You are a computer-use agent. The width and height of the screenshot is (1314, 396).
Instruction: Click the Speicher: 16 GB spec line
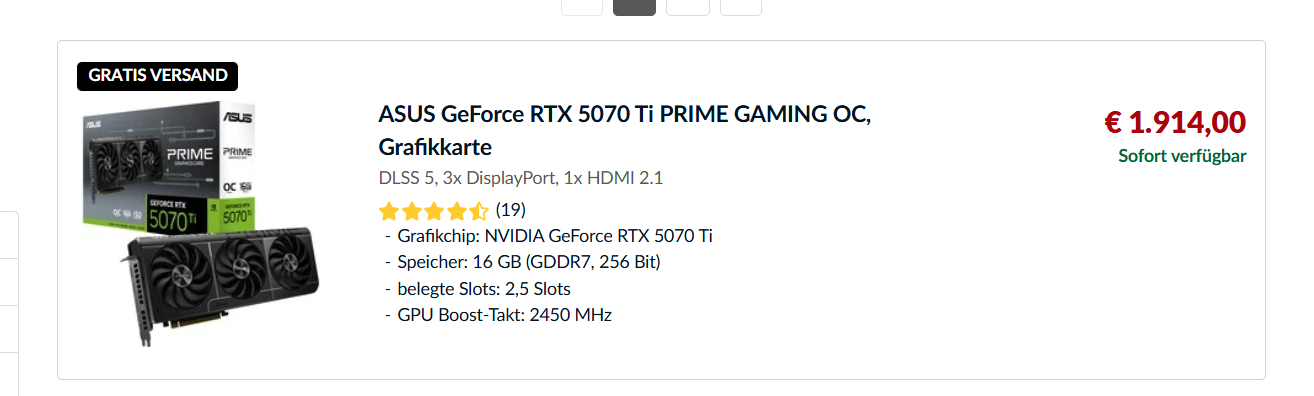tap(522, 262)
